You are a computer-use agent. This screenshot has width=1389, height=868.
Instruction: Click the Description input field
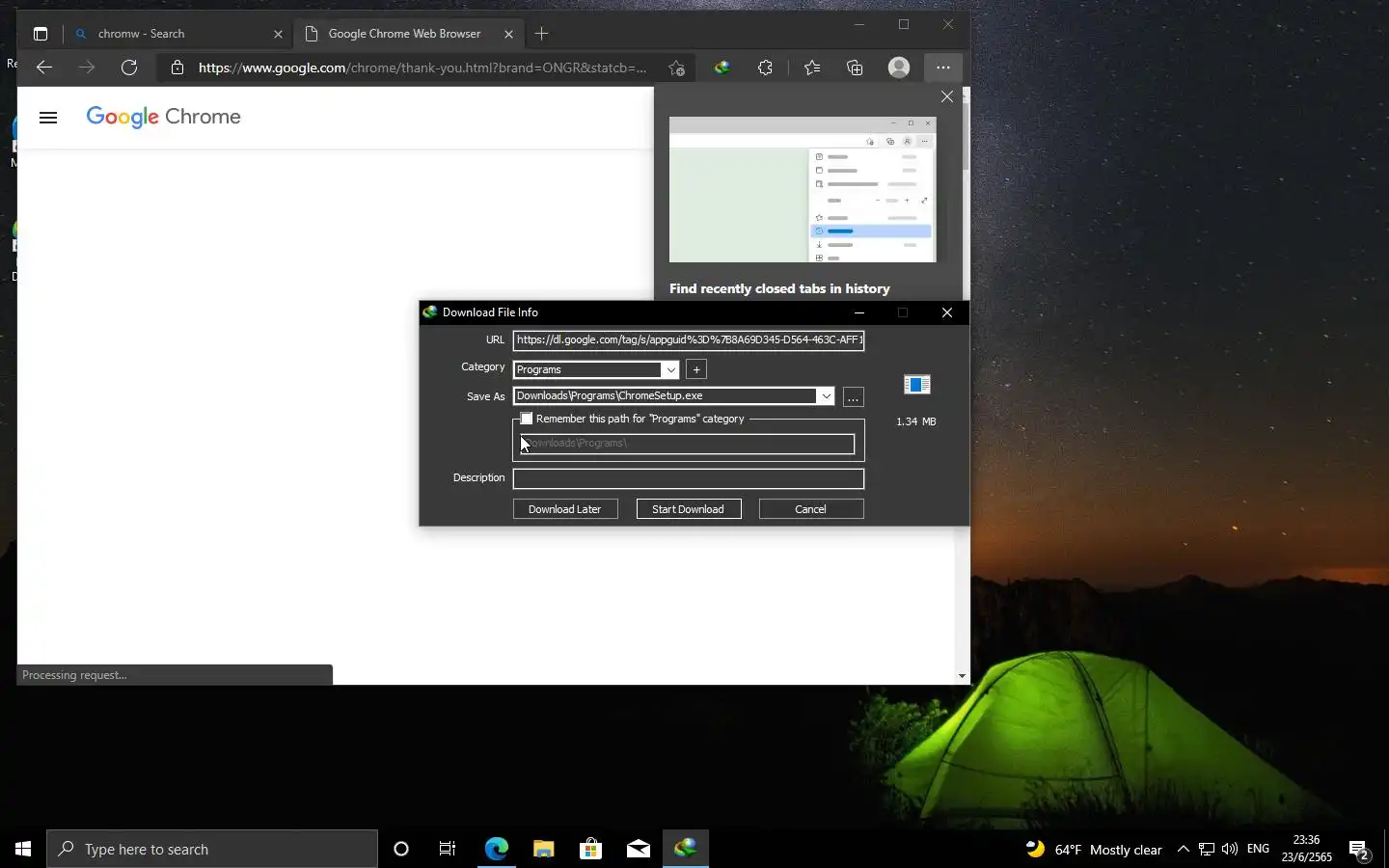(x=689, y=478)
